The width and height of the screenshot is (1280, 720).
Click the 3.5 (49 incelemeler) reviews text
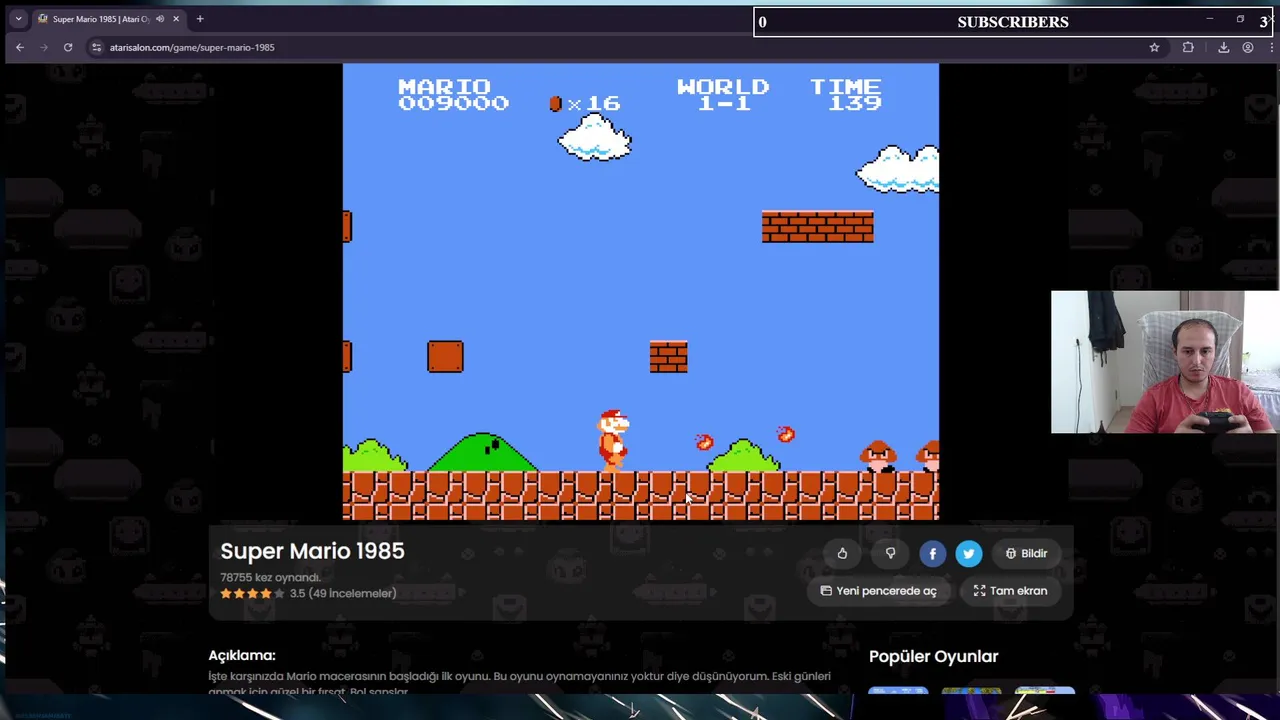[343, 593]
